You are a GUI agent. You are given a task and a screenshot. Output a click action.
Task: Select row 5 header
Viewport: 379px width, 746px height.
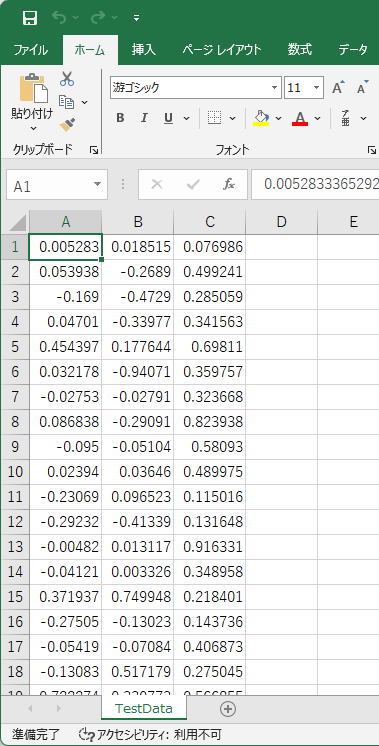point(15,347)
